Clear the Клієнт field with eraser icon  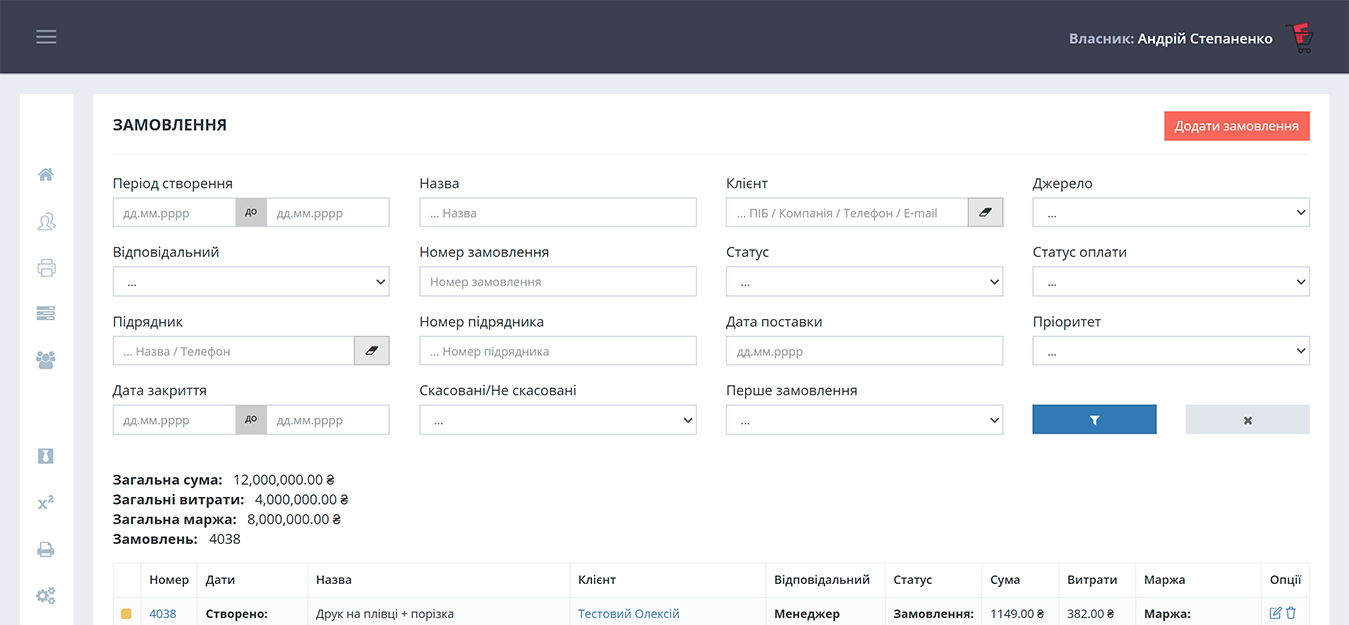(x=985, y=213)
